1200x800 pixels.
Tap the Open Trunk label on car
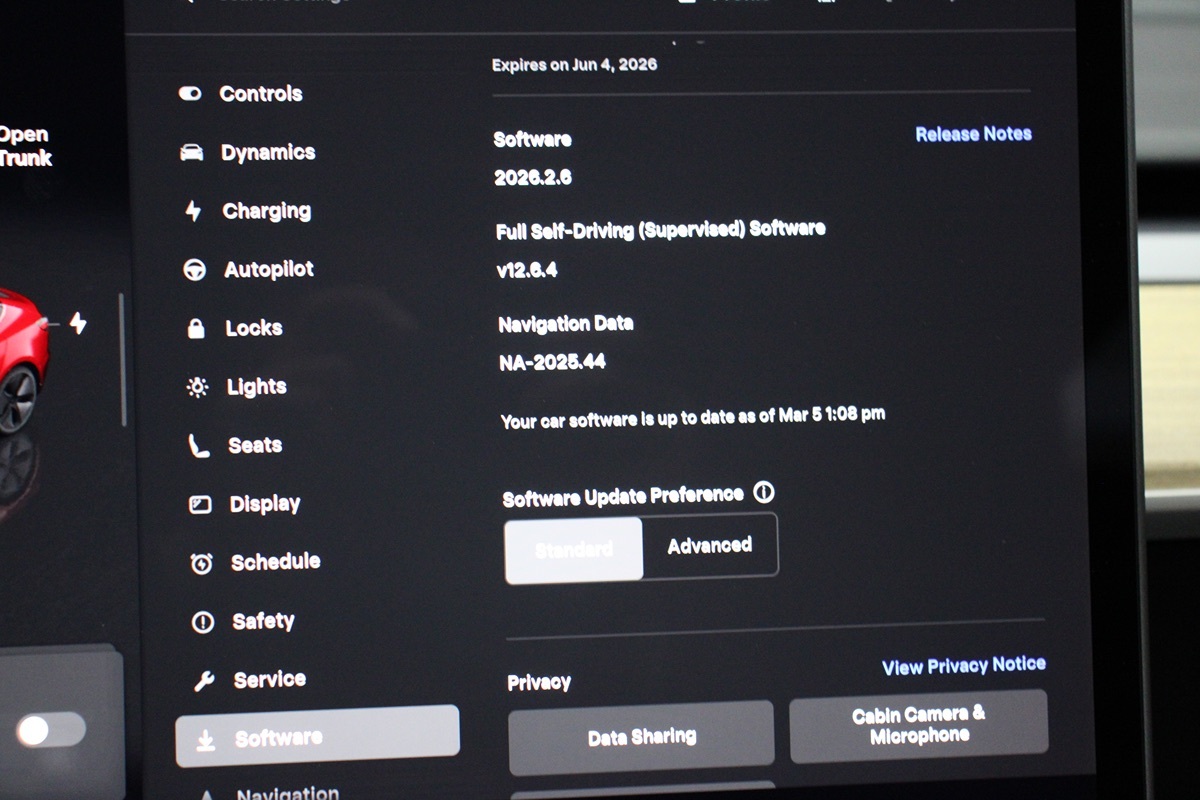pyautogui.click(x=25, y=146)
